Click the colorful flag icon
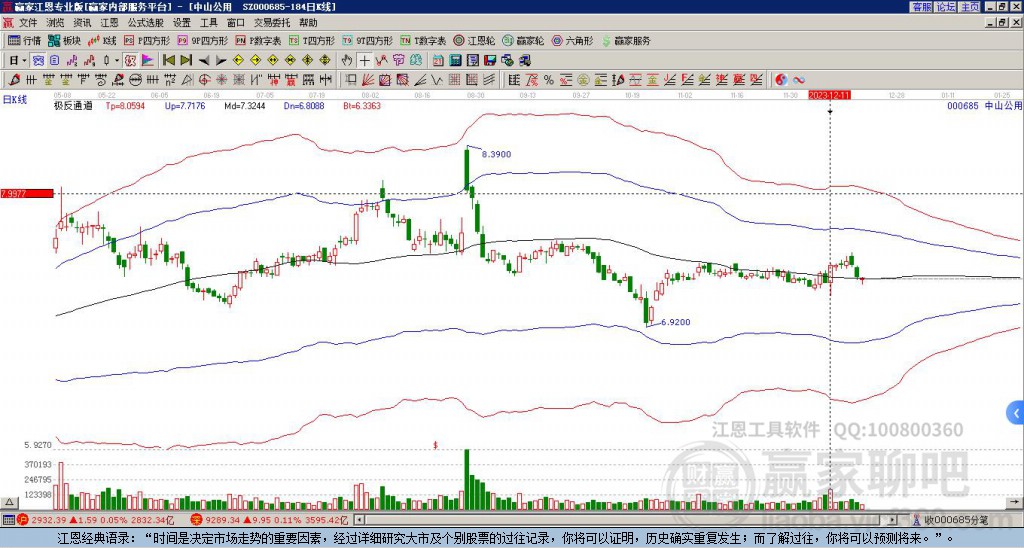The height and width of the screenshot is (548, 1024). (148, 61)
